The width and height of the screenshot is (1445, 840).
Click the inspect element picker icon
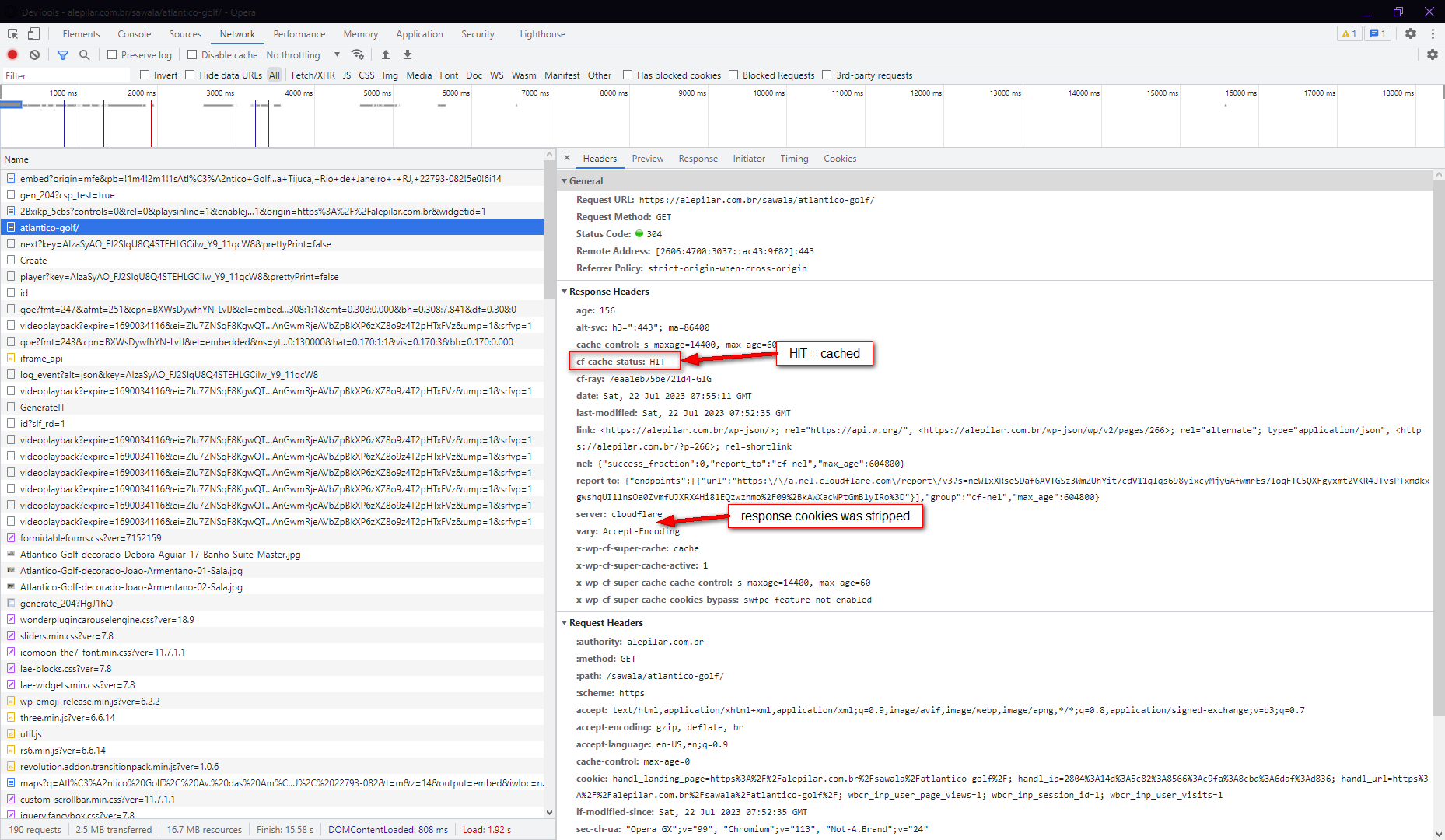tap(12, 33)
